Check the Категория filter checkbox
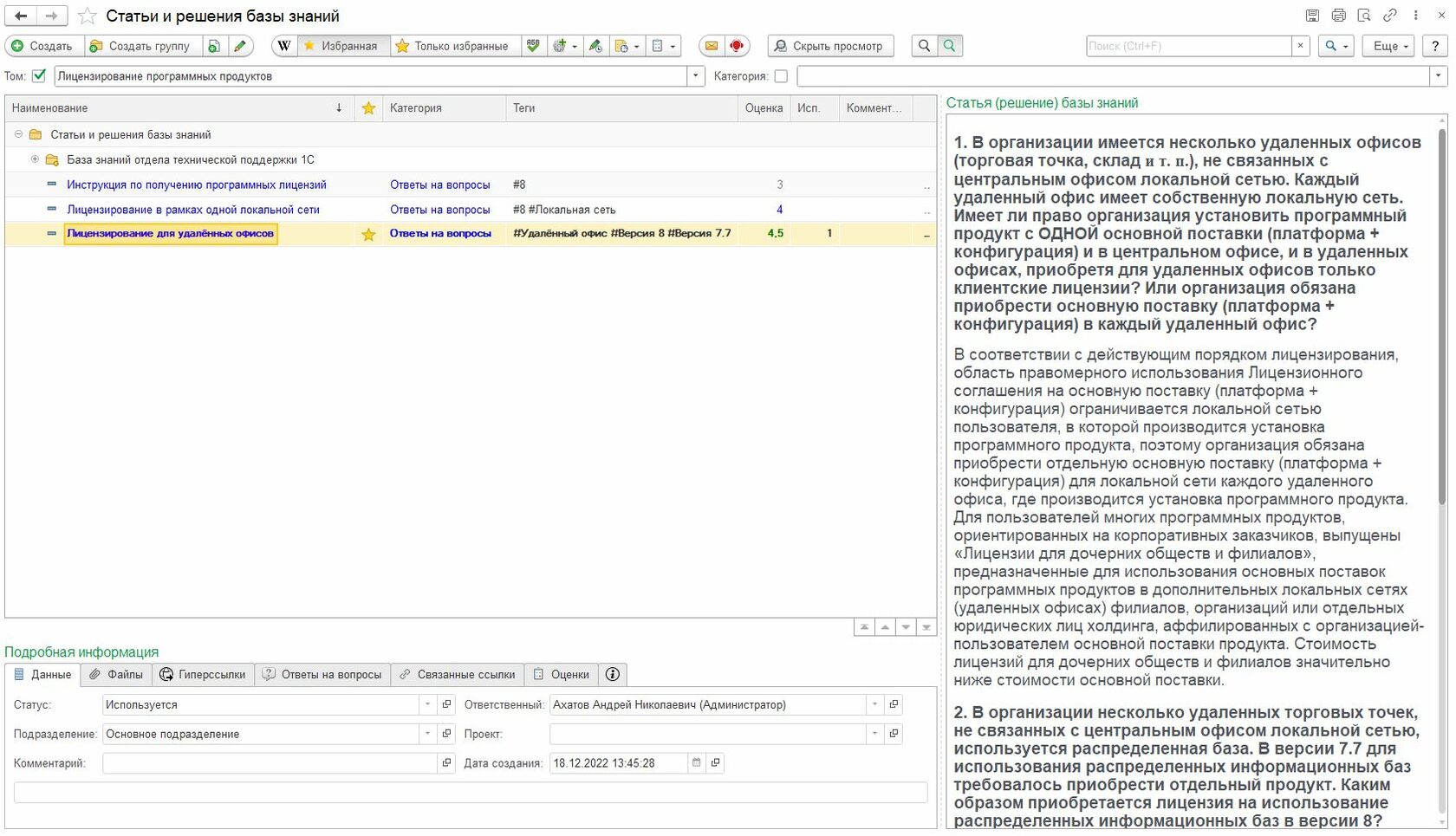This screenshot has width=1456, height=836. [781, 76]
